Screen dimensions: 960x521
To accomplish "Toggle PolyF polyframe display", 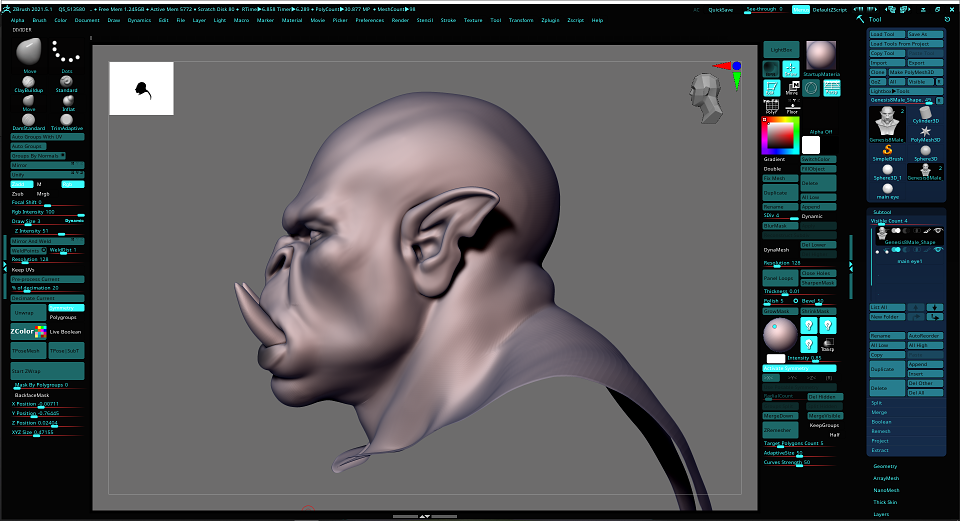I will (x=771, y=107).
